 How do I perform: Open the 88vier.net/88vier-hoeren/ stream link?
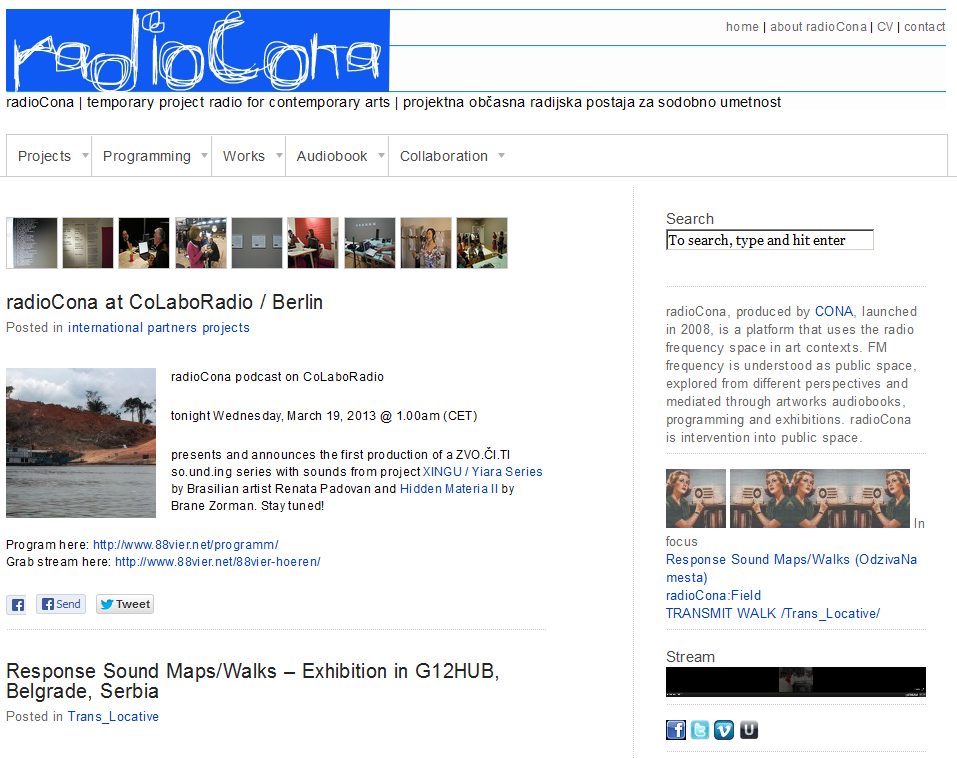point(217,561)
